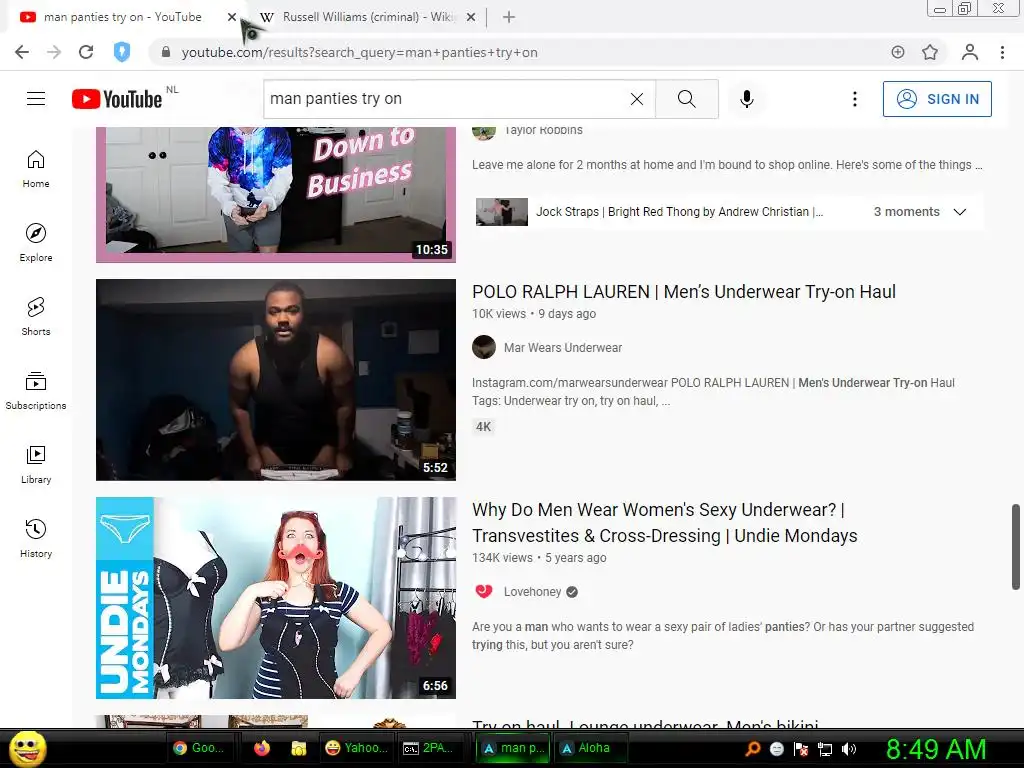The width and height of the screenshot is (1024, 768).
Task: Switch to the Russell Williams Wikipedia tab
Action: click(x=366, y=17)
